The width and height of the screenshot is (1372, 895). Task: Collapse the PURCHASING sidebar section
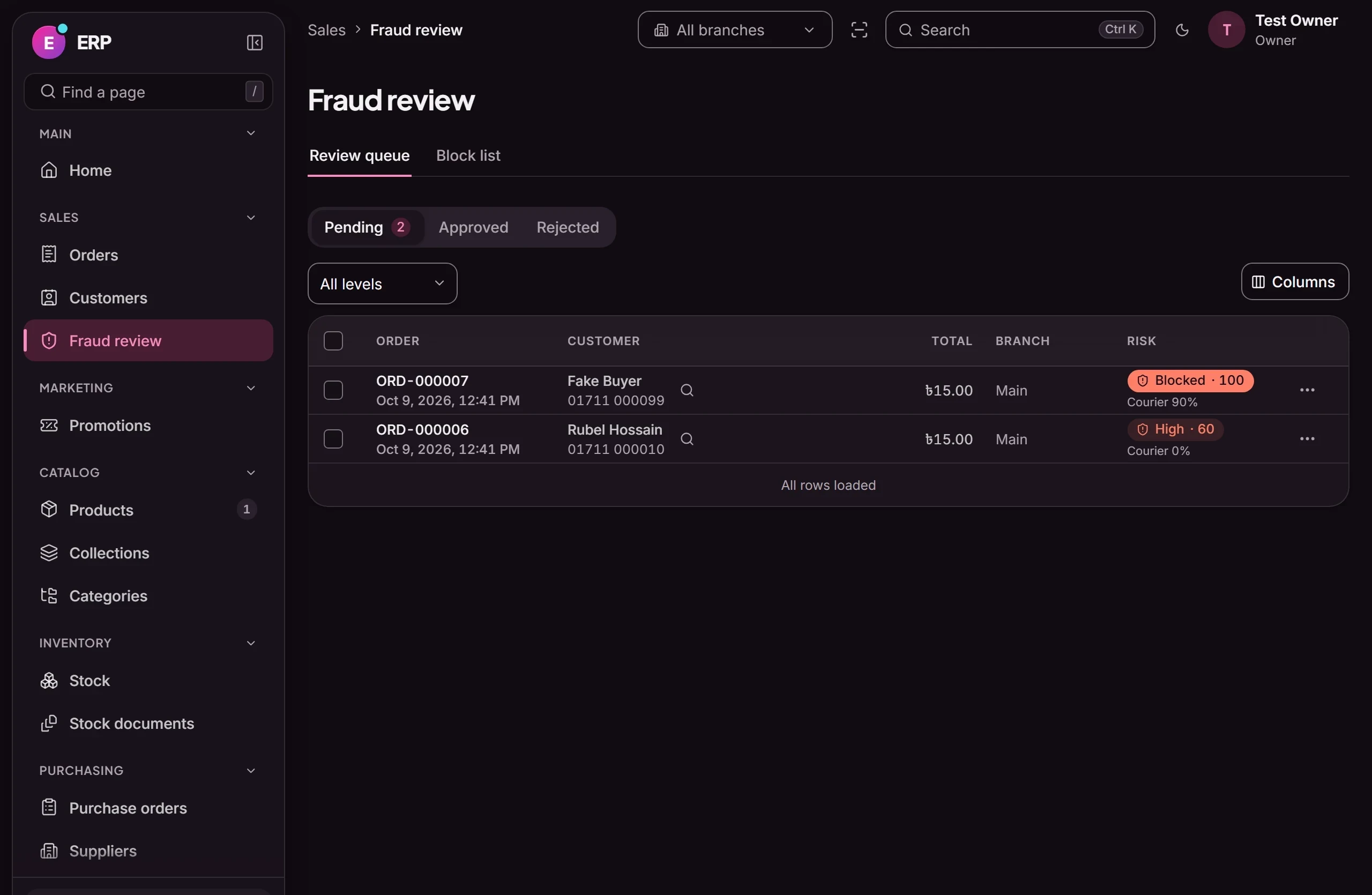pos(251,771)
